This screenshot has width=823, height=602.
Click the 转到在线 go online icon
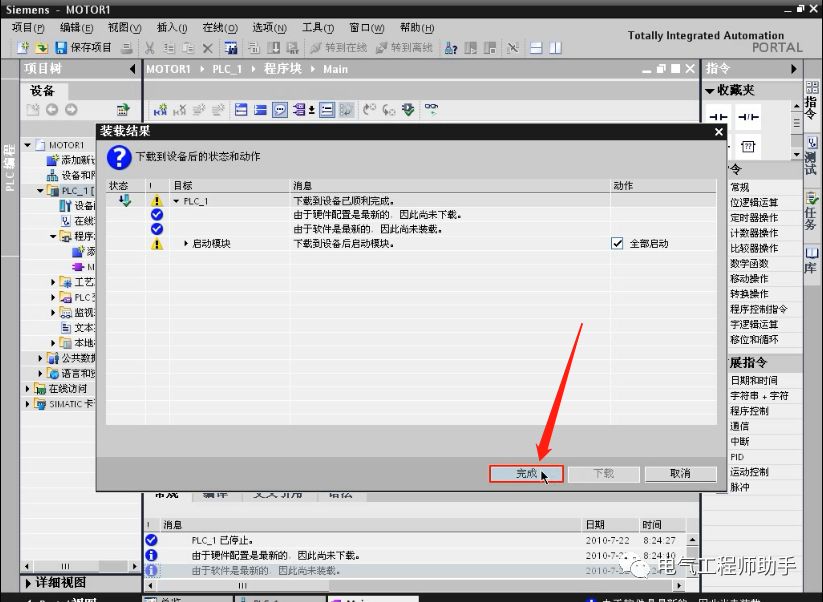point(316,48)
